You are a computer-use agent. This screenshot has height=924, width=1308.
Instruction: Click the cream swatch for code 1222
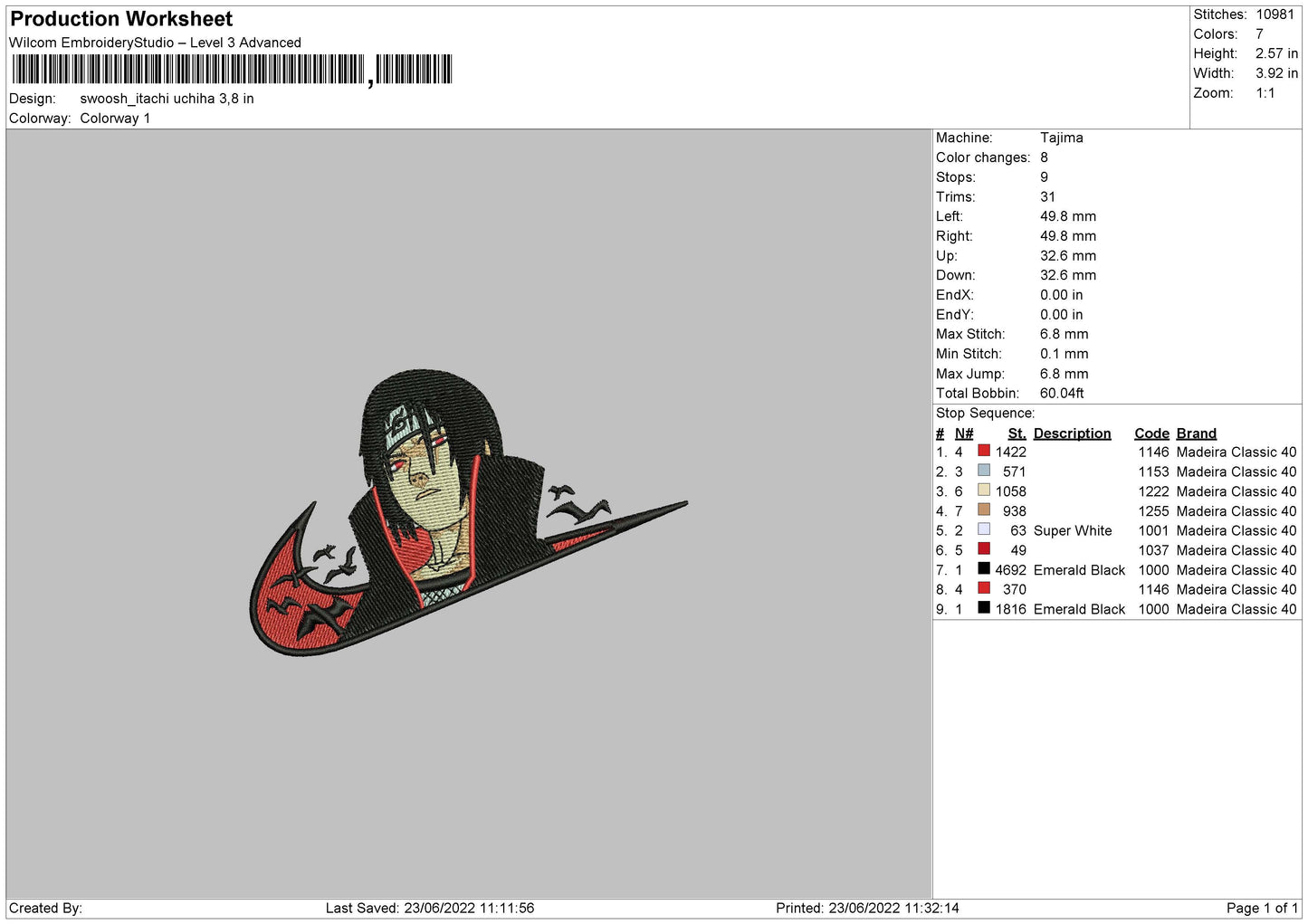click(984, 491)
